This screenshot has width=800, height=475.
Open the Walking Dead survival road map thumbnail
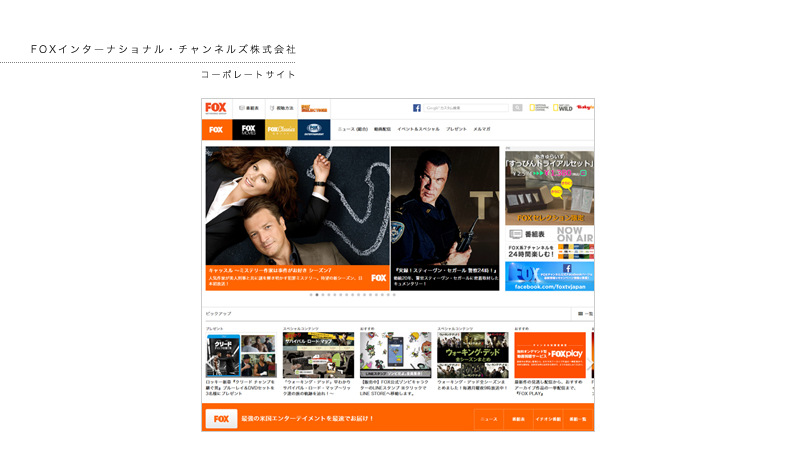click(x=318, y=355)
